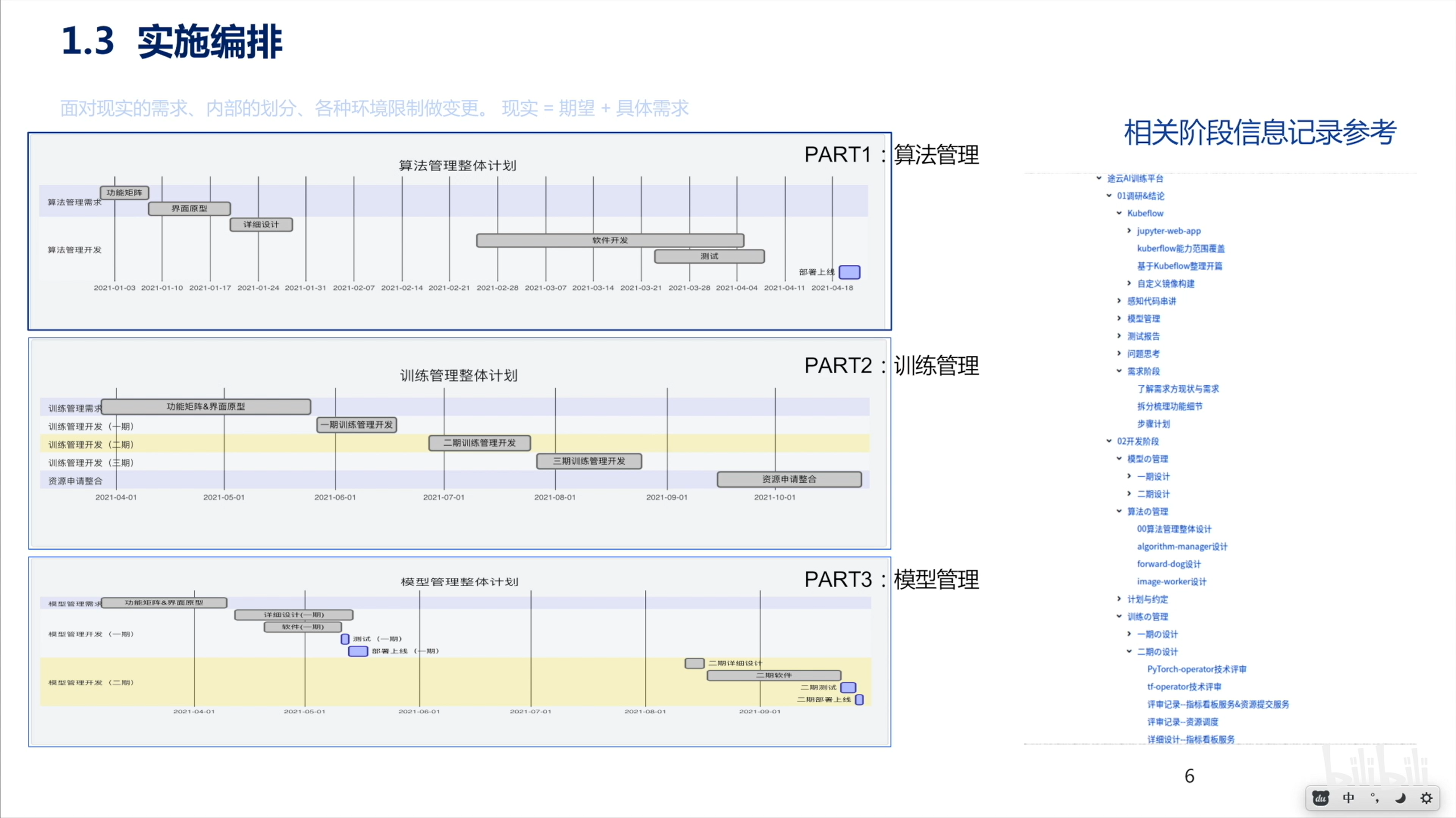Toggle Chinese/English input mode button
1456x818 pixels.
click(x=1348, y=798)
